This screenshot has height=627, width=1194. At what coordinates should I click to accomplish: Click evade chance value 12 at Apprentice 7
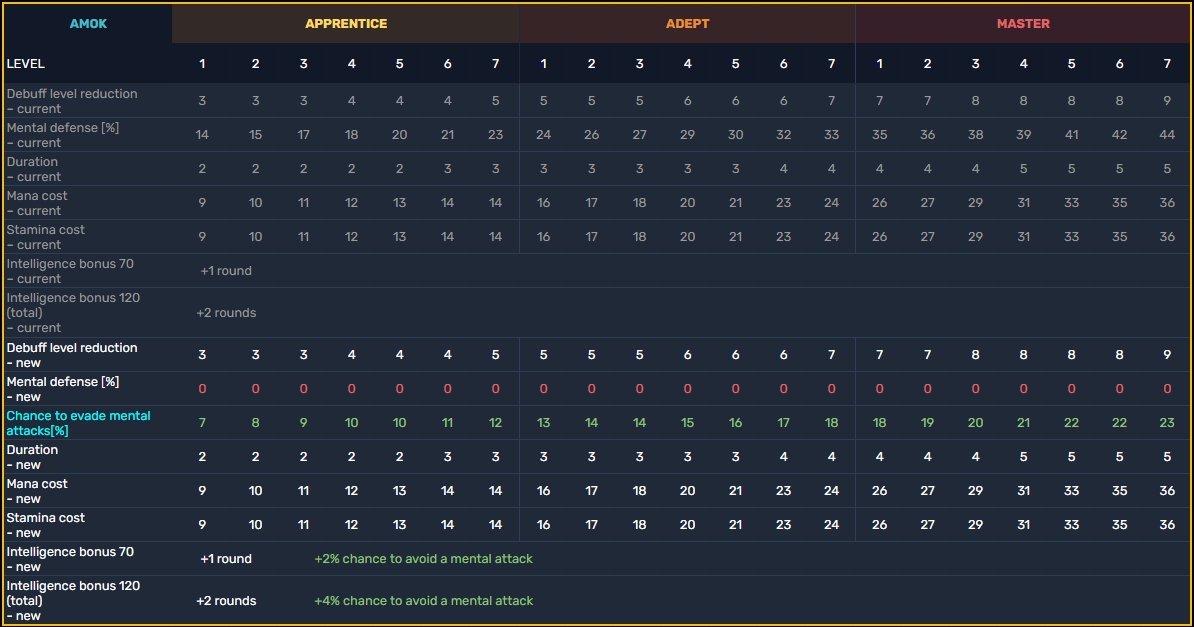pyautogui.click(x=495, y=423)
